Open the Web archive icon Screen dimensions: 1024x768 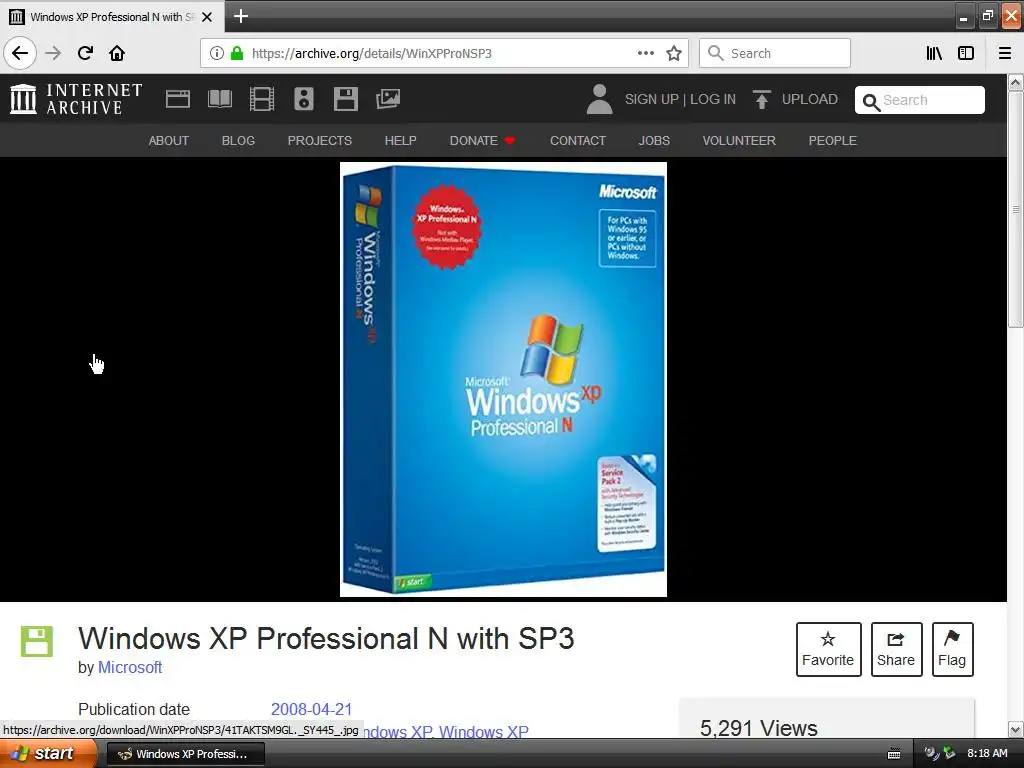pyautogui.click(x=178, y=99)
